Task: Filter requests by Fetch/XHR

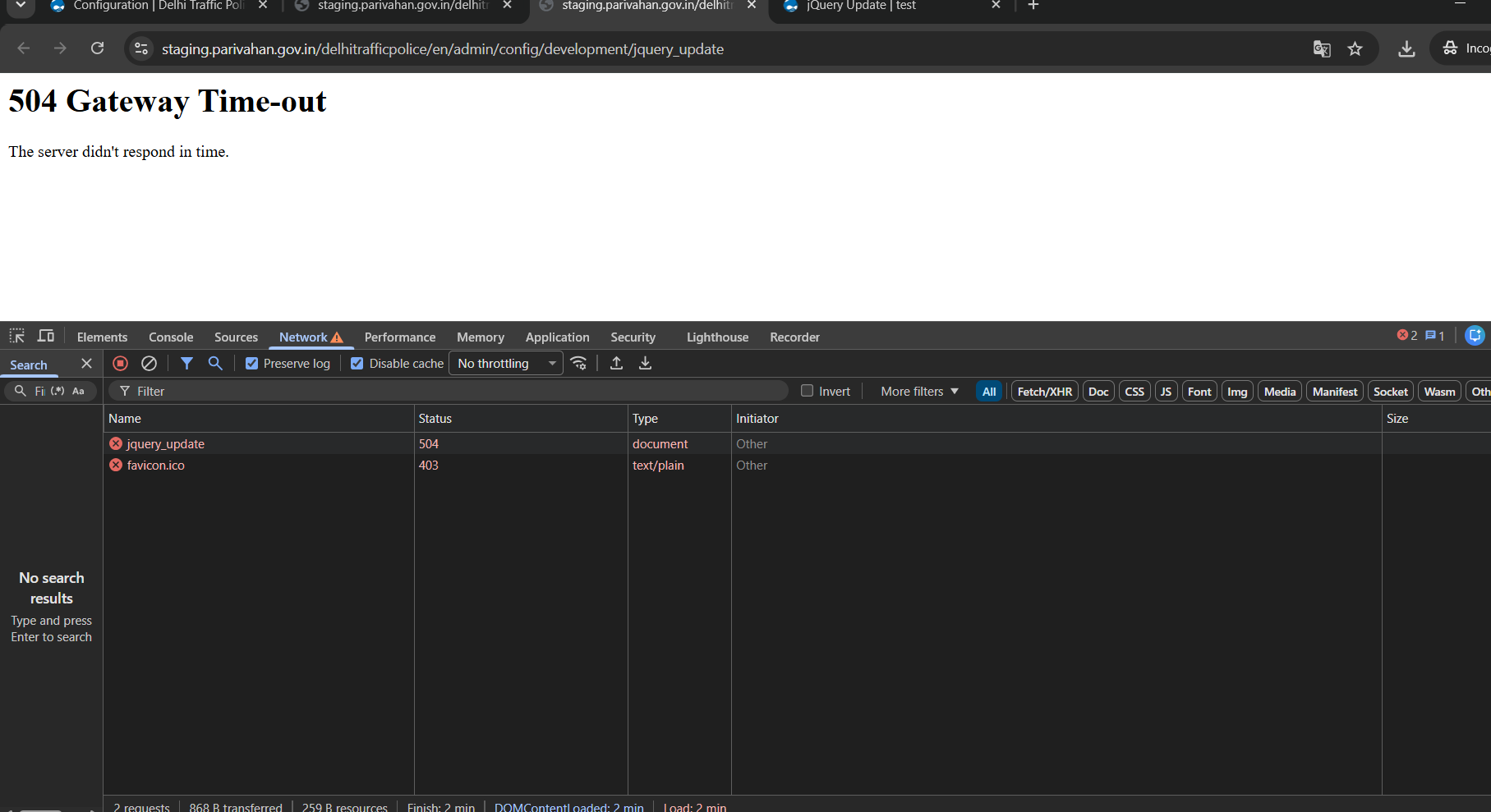Action: pos(1045,392)
